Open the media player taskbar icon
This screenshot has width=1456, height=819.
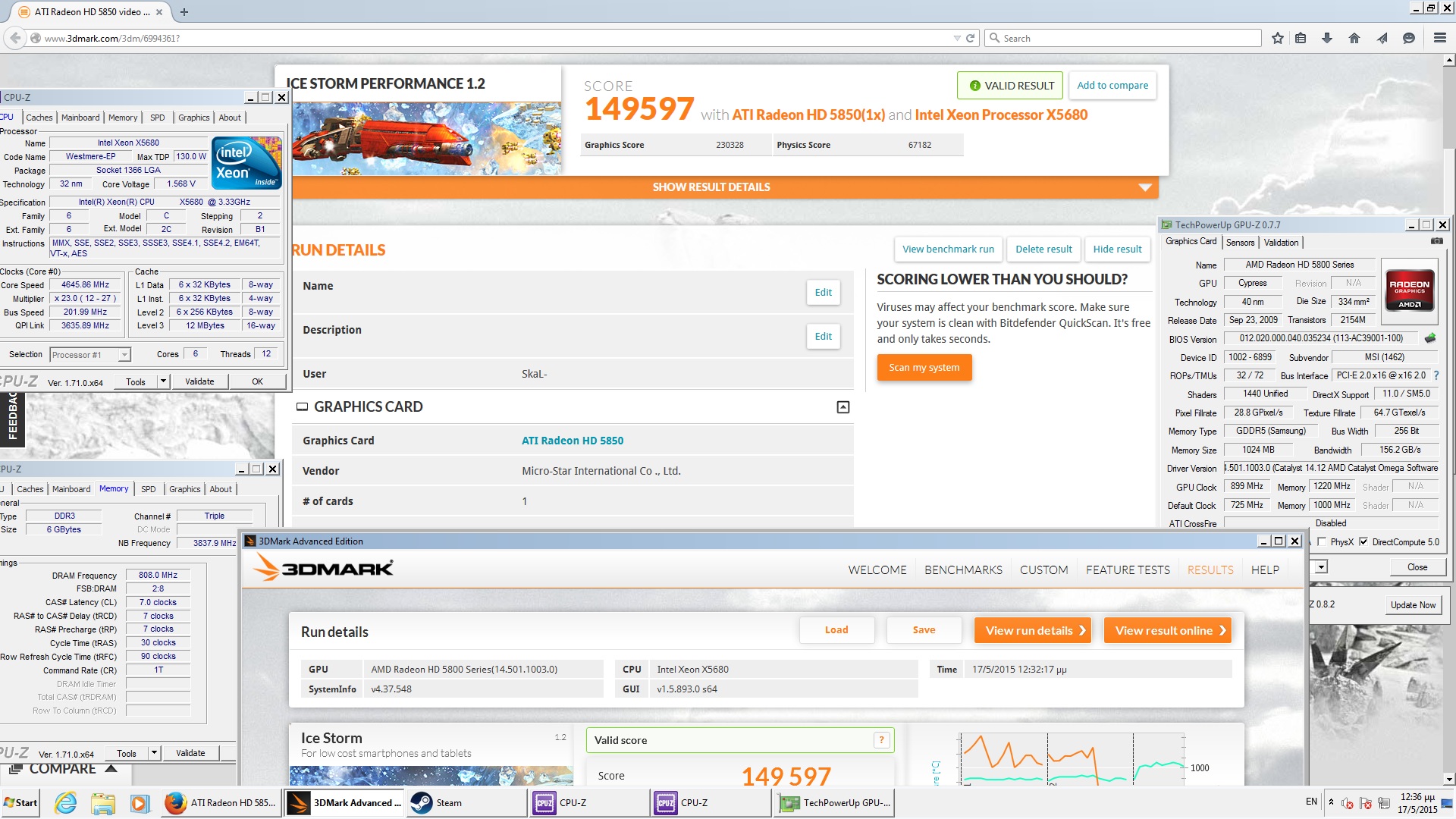(139, 802)
